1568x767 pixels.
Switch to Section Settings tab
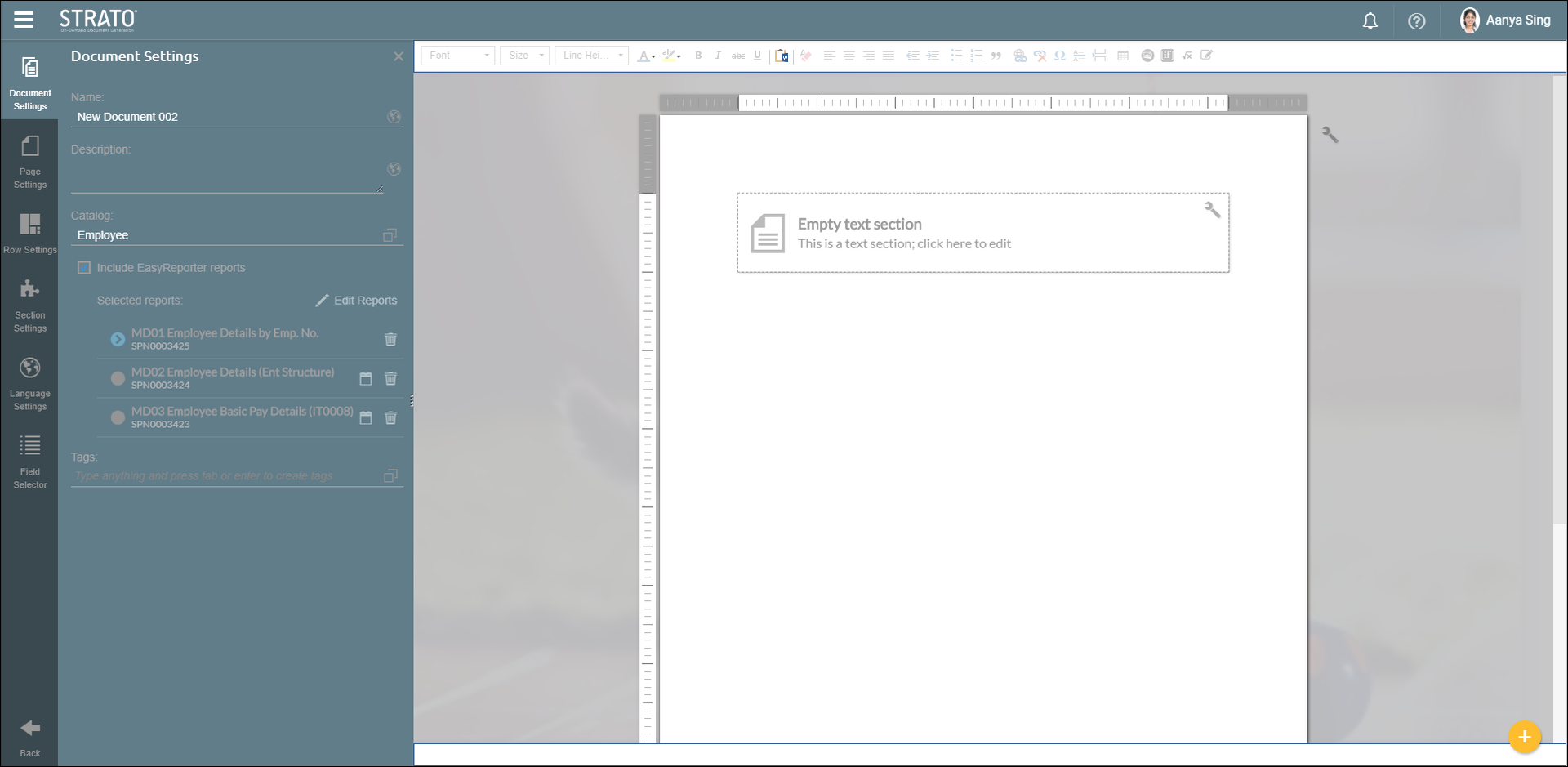30,305
